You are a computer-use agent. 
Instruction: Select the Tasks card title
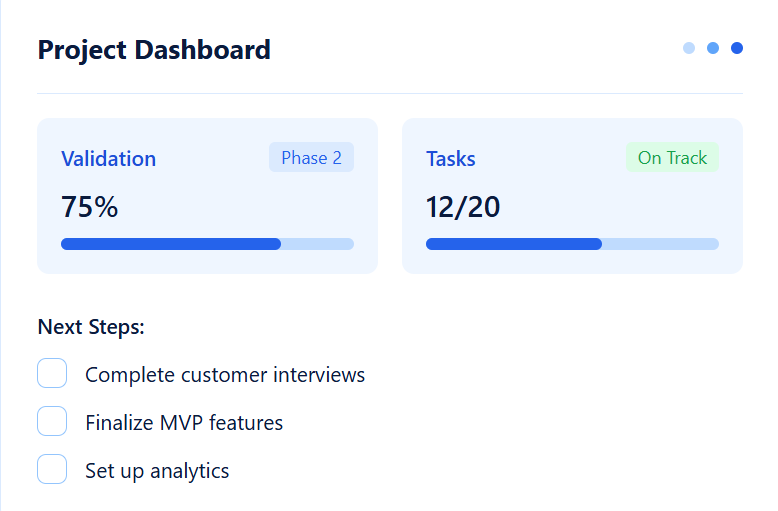(x=451, y=159)
